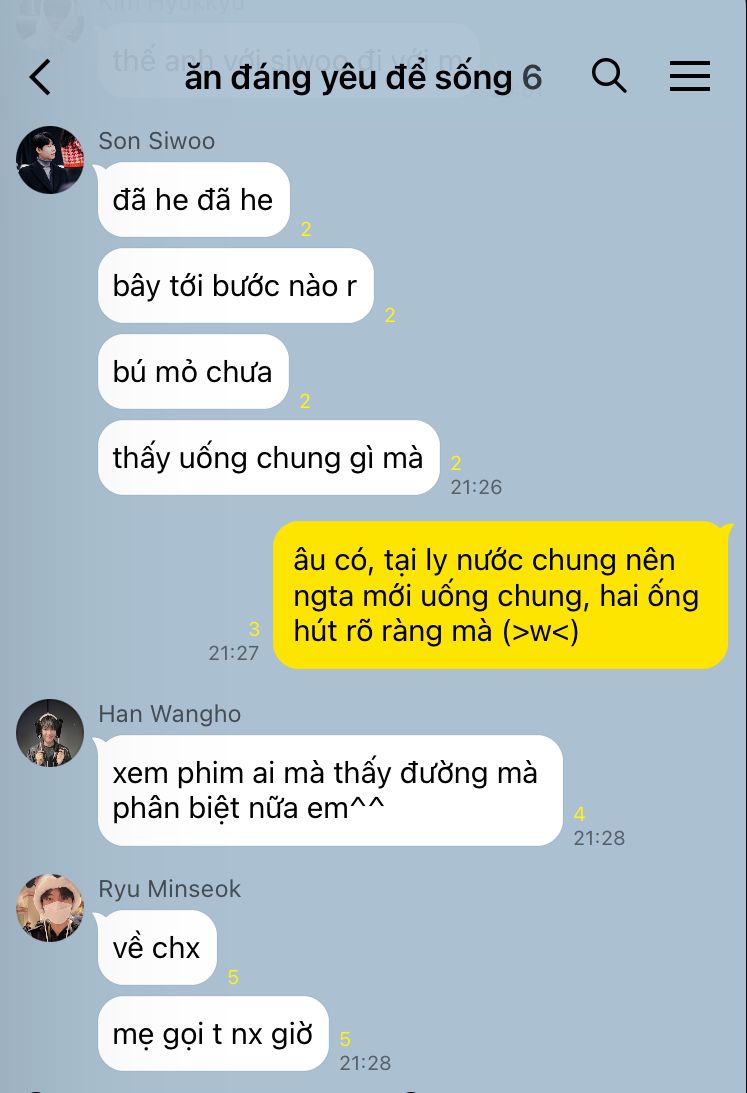View Han Wangho's profile picture

pos(50,733)
